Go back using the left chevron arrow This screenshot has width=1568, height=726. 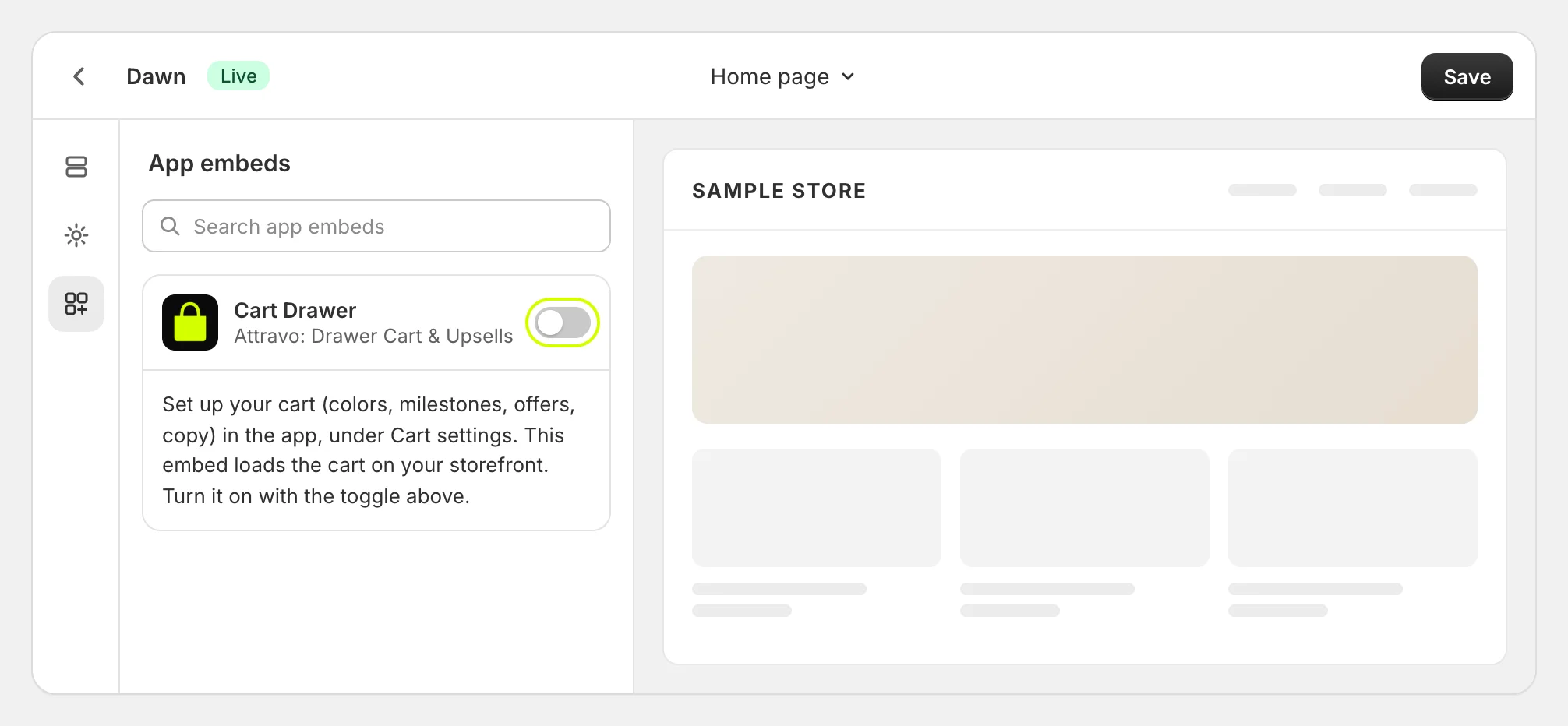pyautogui.click(x=79, y=76)
